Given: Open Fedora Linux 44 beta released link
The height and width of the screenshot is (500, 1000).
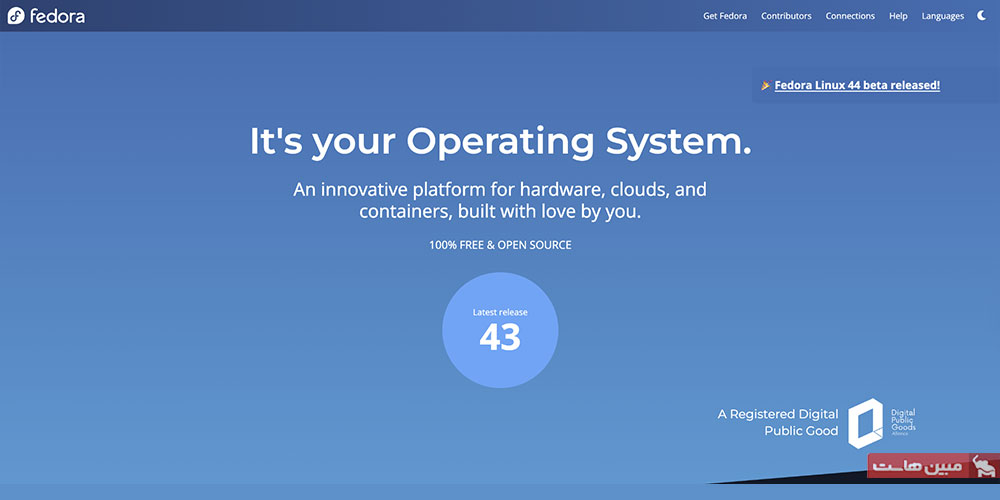Looking at the screenshot, I should click(x=857, y=85).
